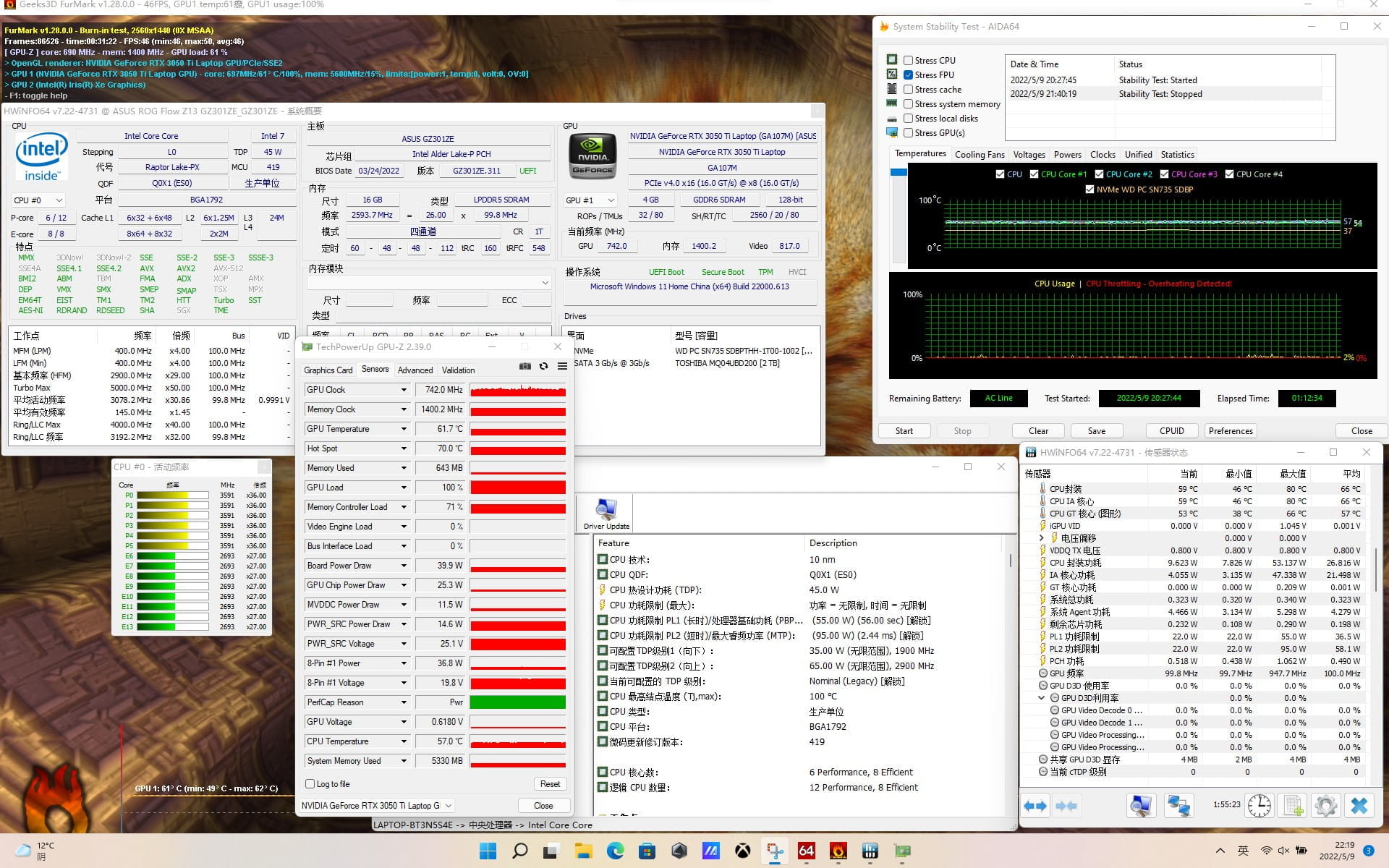Click green PerfCap Reason bar

(518, 702)
